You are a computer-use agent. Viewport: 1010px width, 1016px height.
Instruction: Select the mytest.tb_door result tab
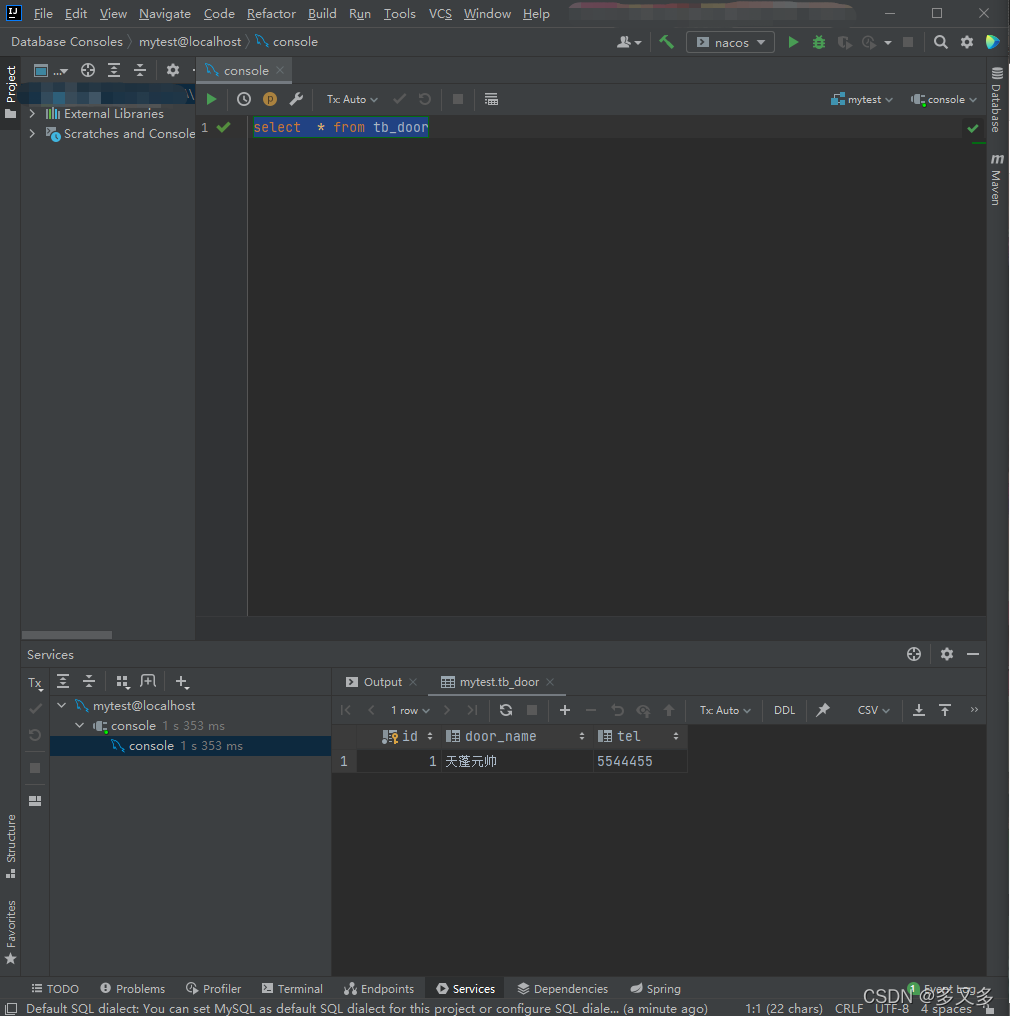tap(499, 682)
